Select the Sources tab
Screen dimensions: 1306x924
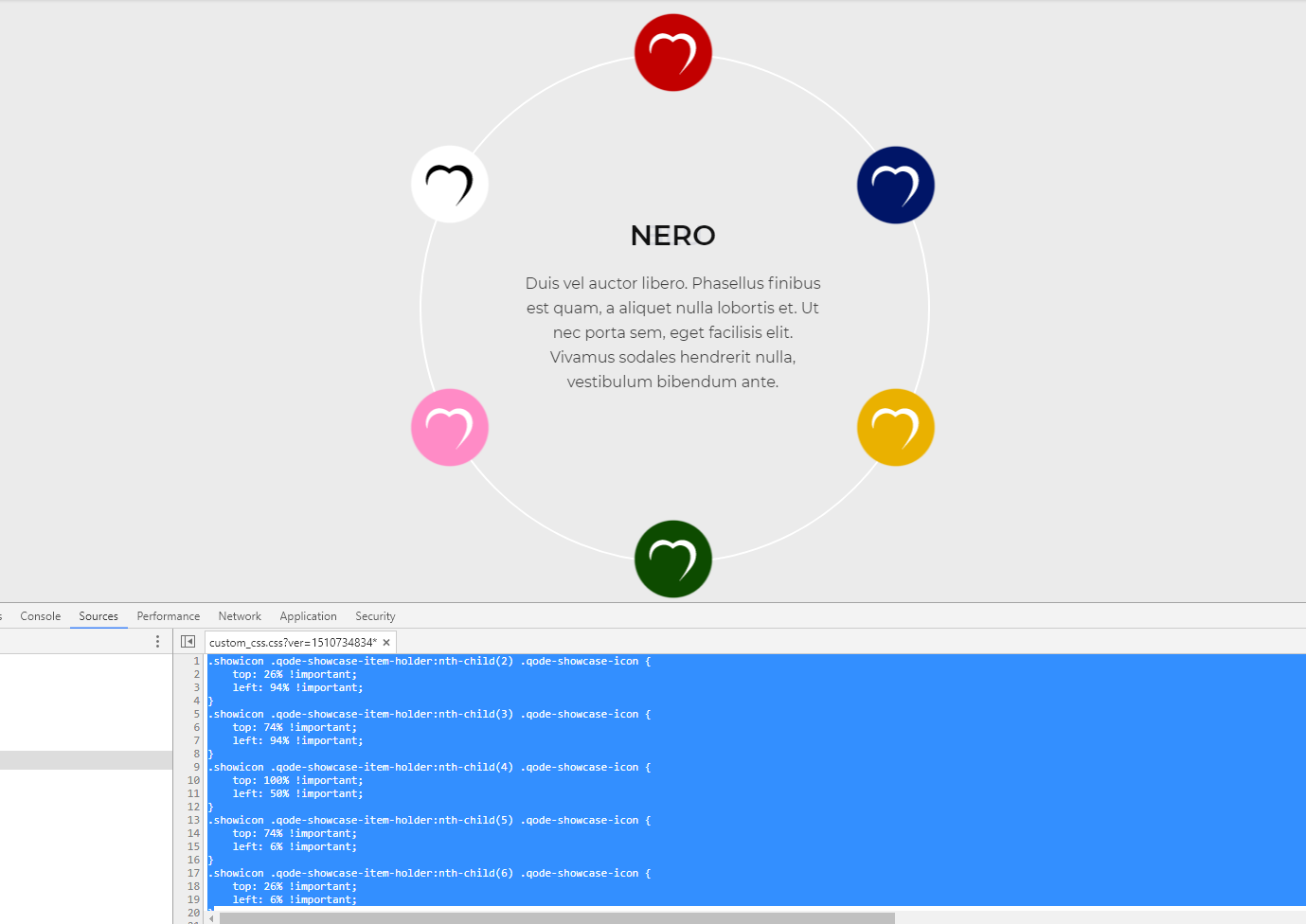[x=98, y=616]
